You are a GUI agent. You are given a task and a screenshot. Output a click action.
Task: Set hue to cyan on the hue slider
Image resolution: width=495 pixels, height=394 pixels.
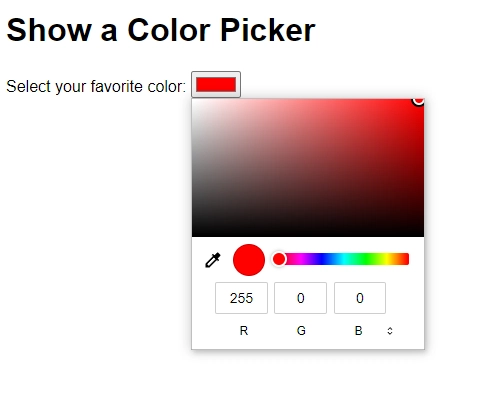(344, 259)
